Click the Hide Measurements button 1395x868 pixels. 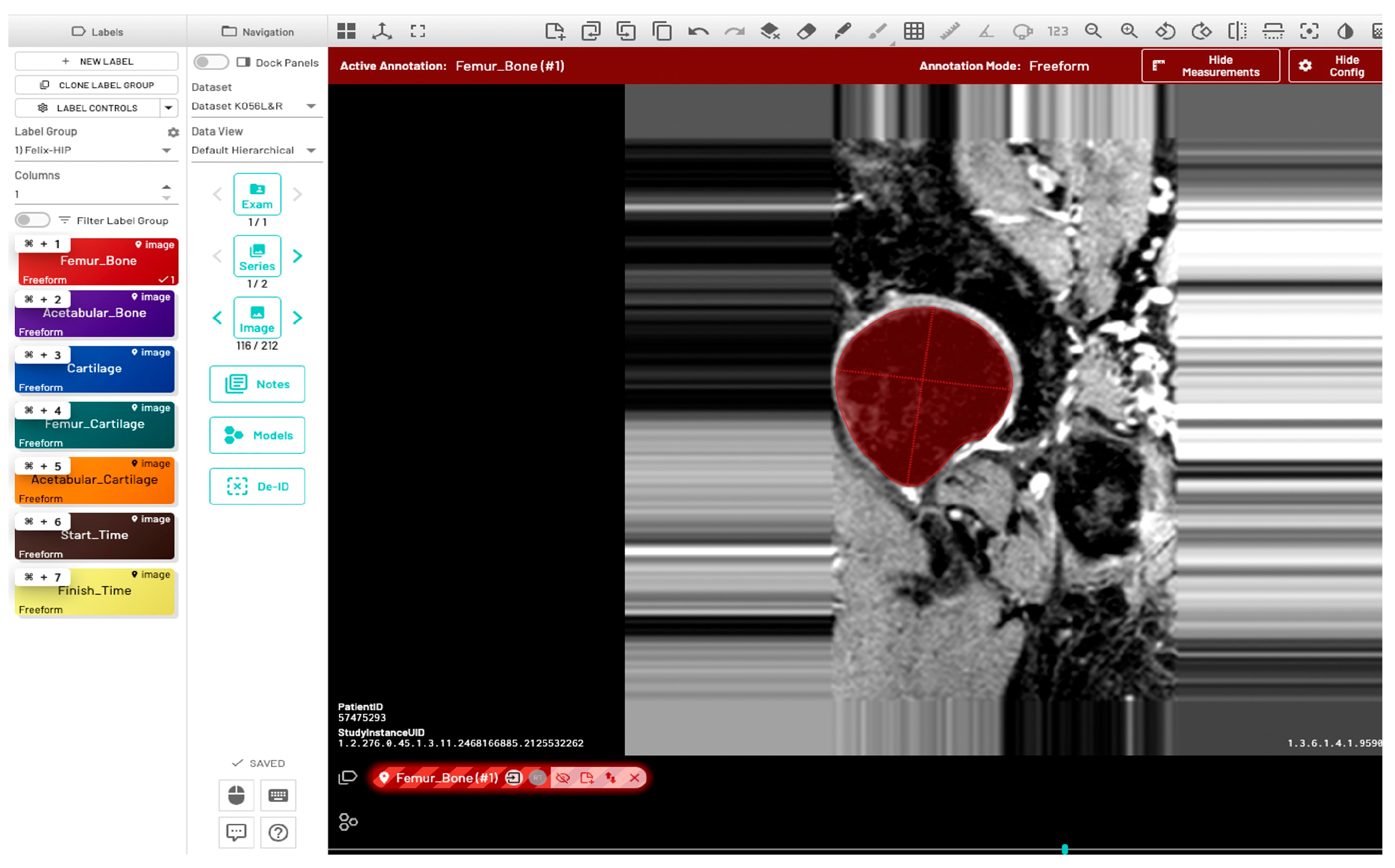pos(1210,66)
